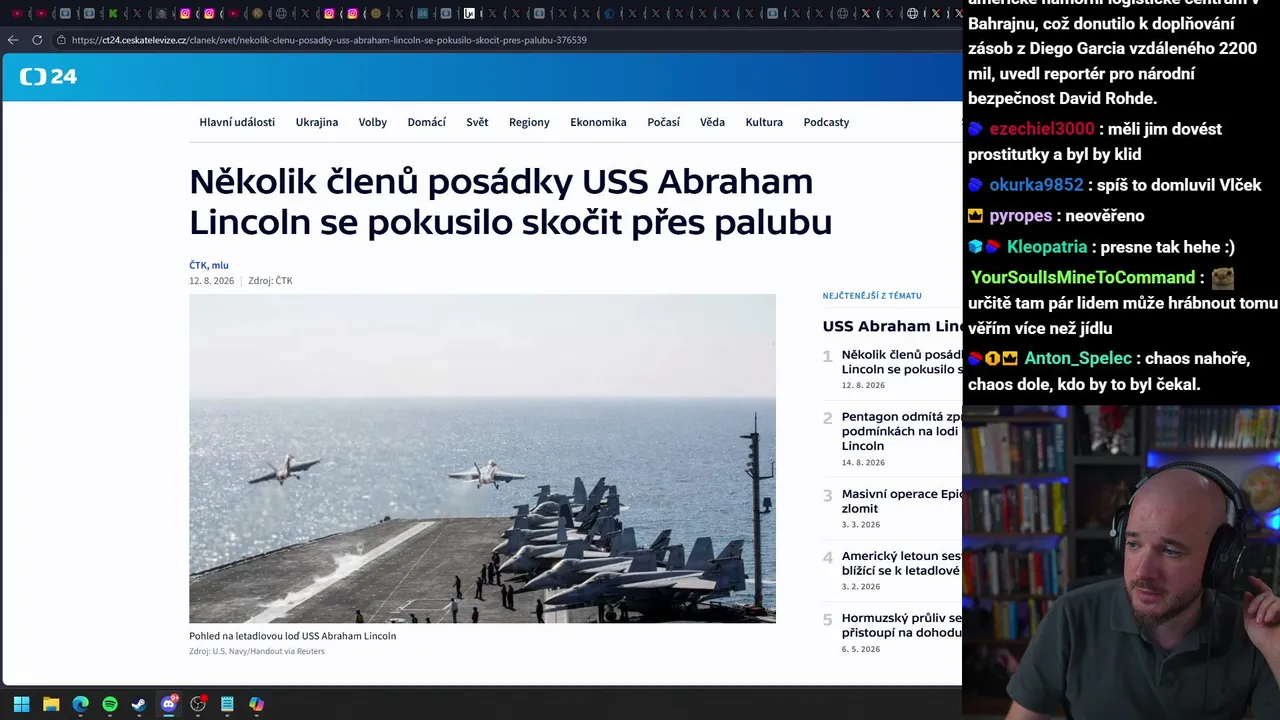Click the article headline about USS Abraham Lincoln
Viewport: 1280px width, 720px height.
coord(510,202)
